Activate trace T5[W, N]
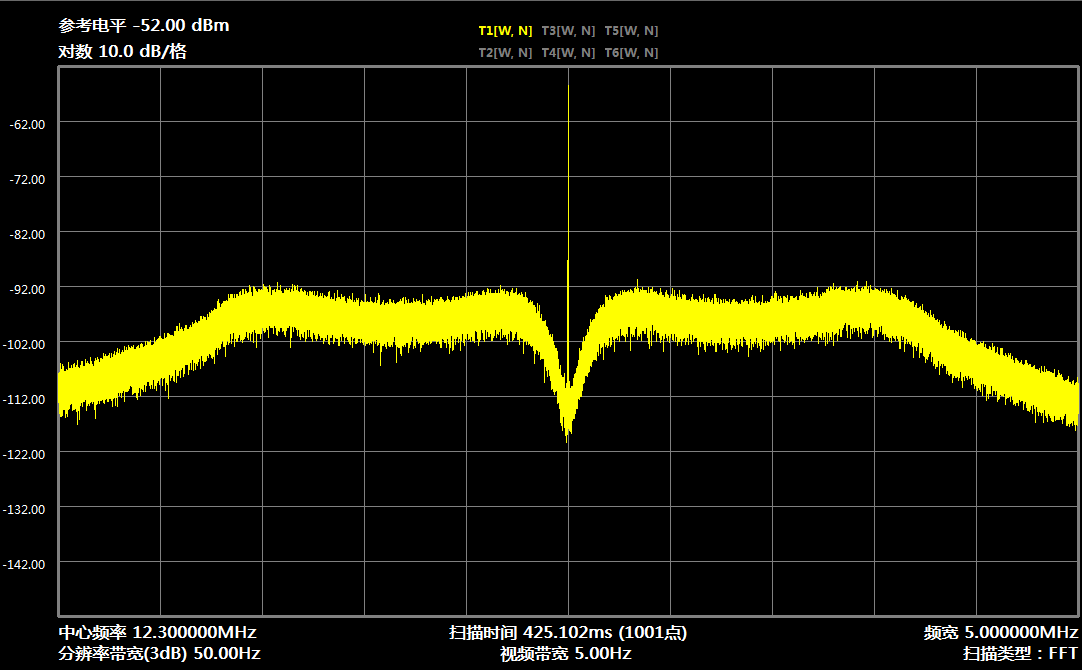The height and width of the screenshot is (670, 1082). point(631,31)
